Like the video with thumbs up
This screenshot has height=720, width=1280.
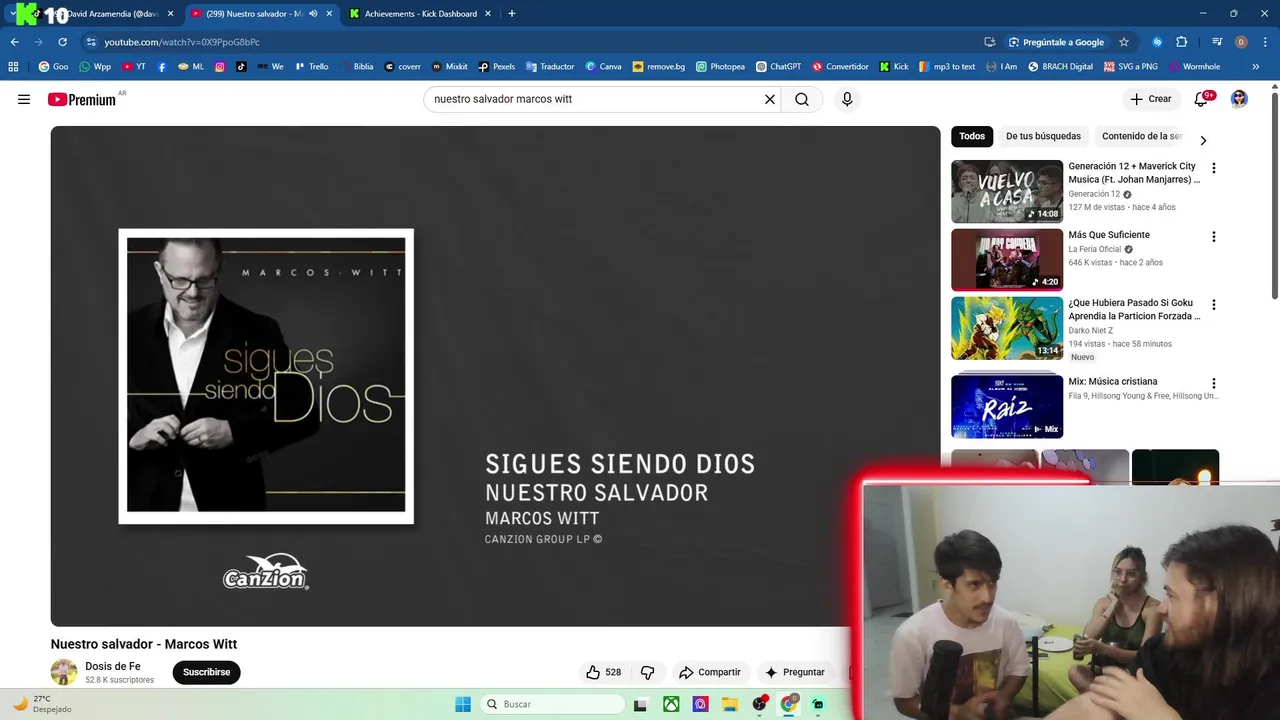[603, 672]
